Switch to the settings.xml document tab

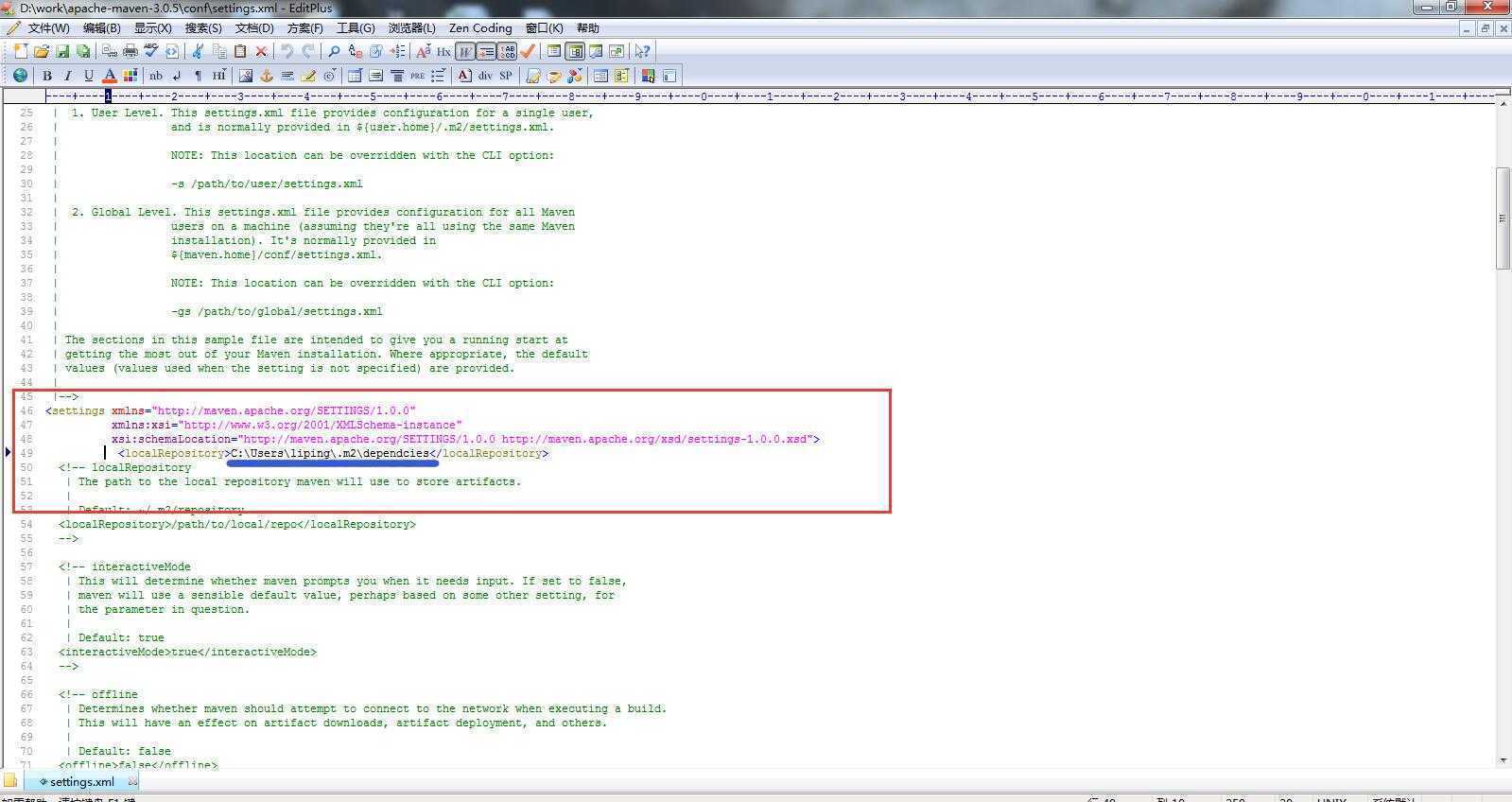[x=81, y=782]
